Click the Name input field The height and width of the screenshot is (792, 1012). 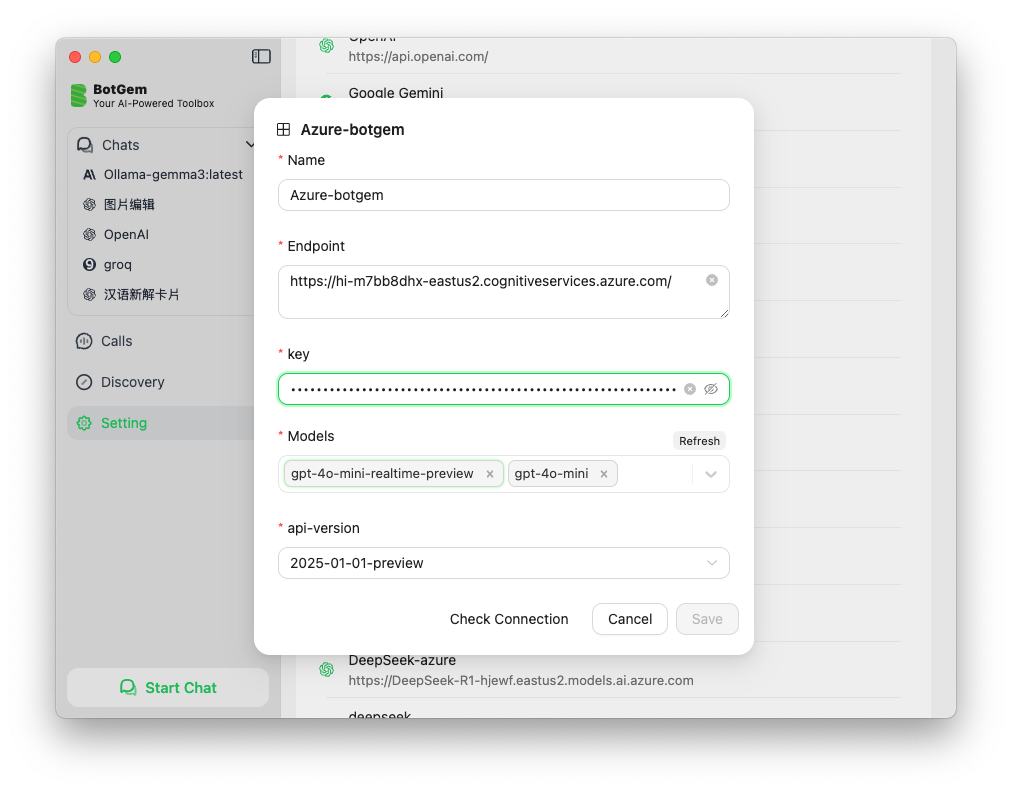[x=503, y=195]
